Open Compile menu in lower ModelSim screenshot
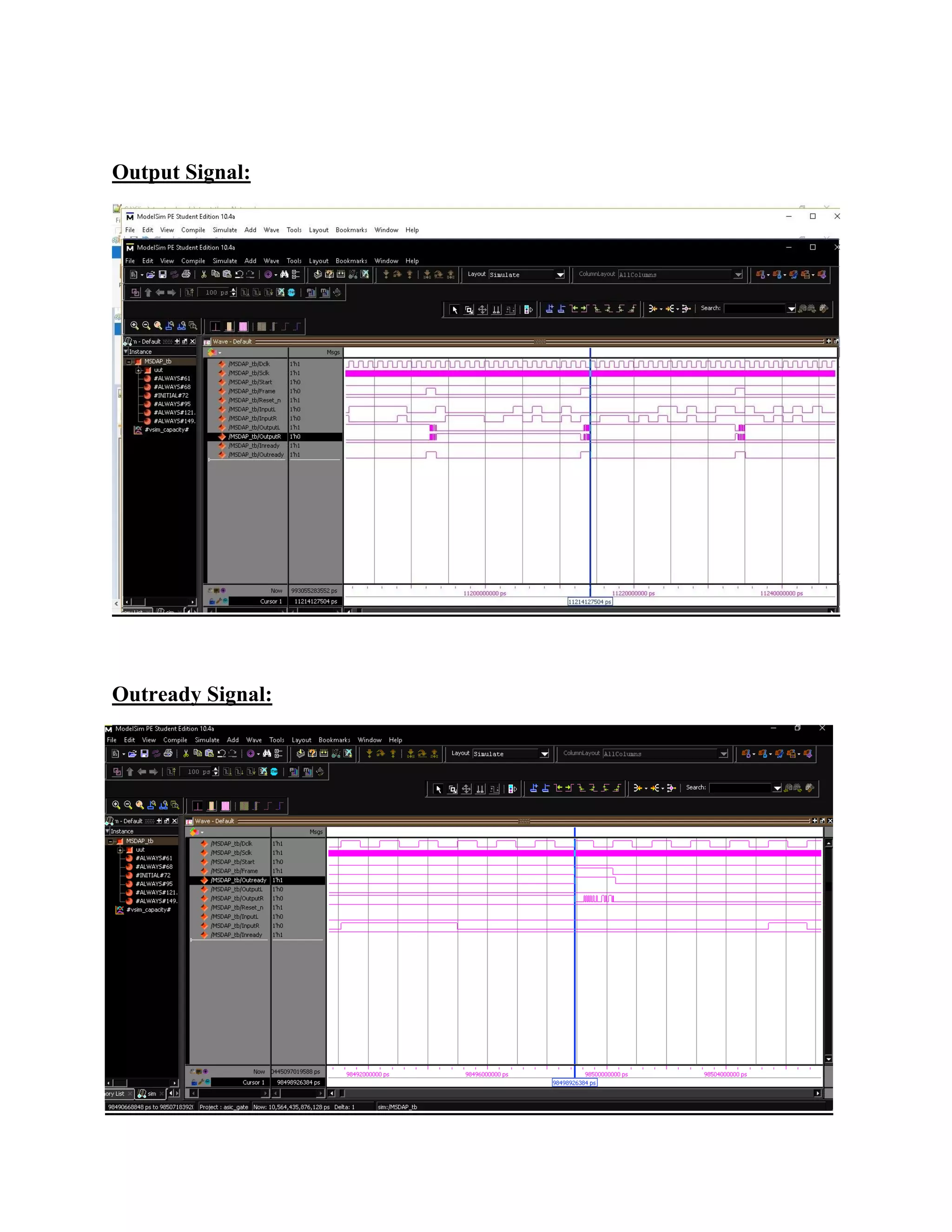The image size is (952, 1232). point(175,740)
